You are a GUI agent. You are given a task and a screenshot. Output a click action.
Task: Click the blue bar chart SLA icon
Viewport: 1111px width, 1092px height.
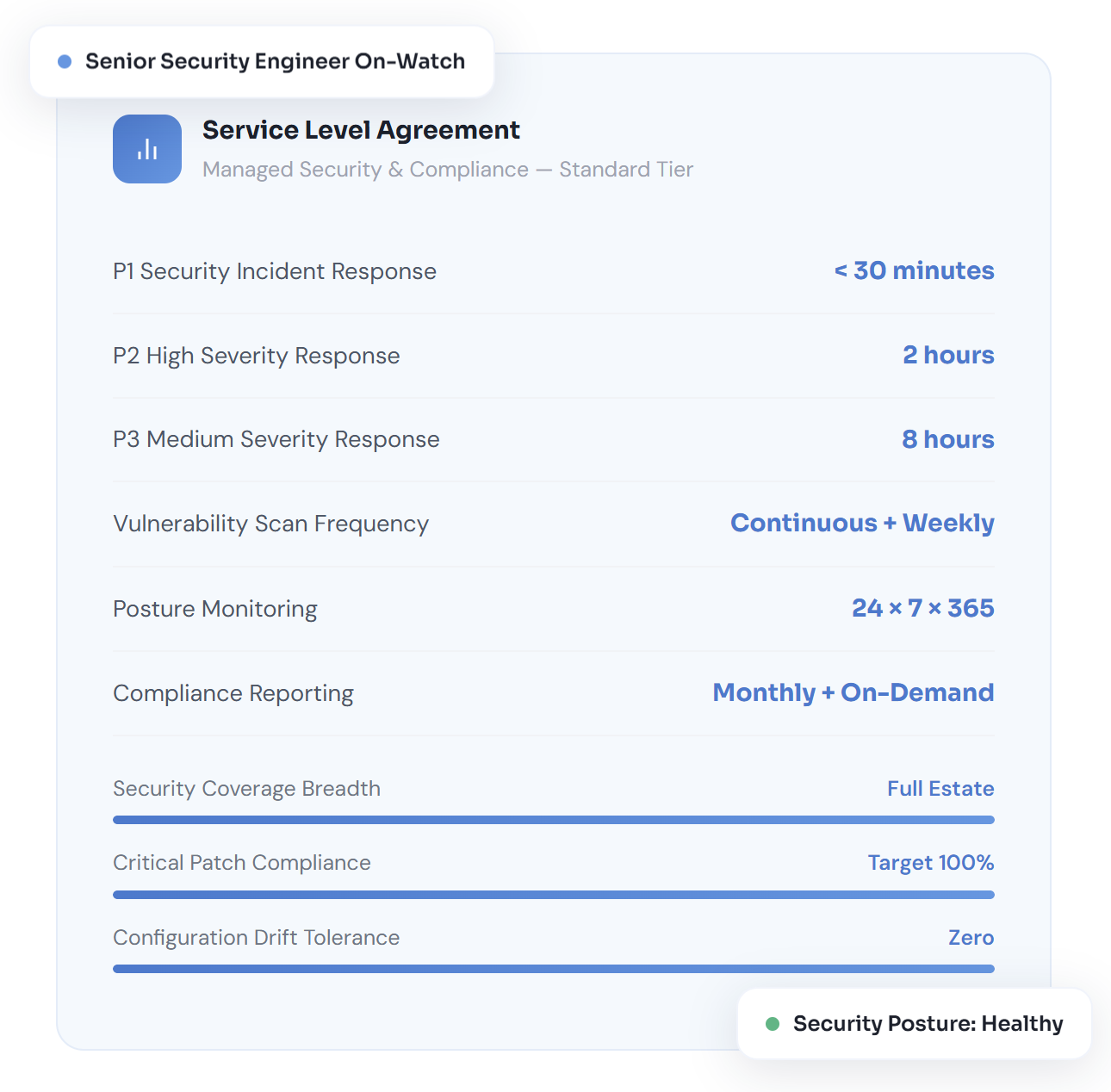(x=147, y=149)
